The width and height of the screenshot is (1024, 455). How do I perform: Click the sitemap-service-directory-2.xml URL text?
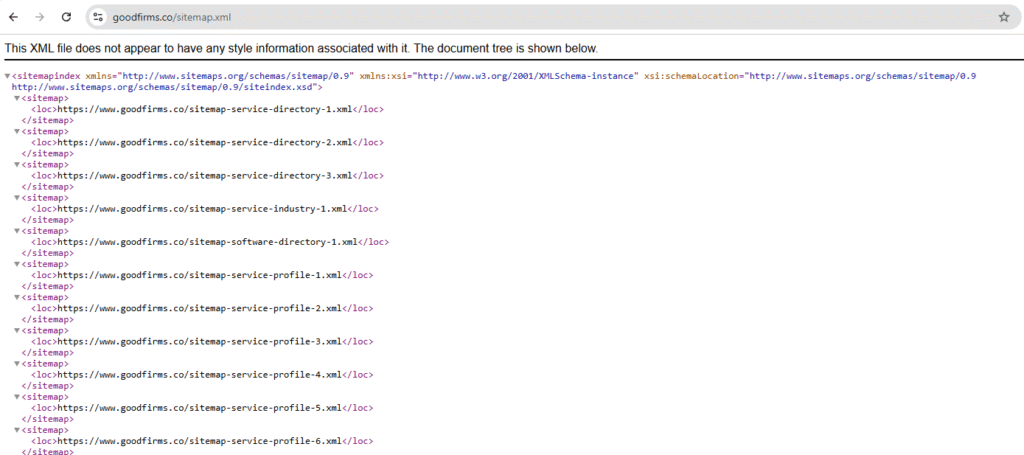tap(205, 142)
